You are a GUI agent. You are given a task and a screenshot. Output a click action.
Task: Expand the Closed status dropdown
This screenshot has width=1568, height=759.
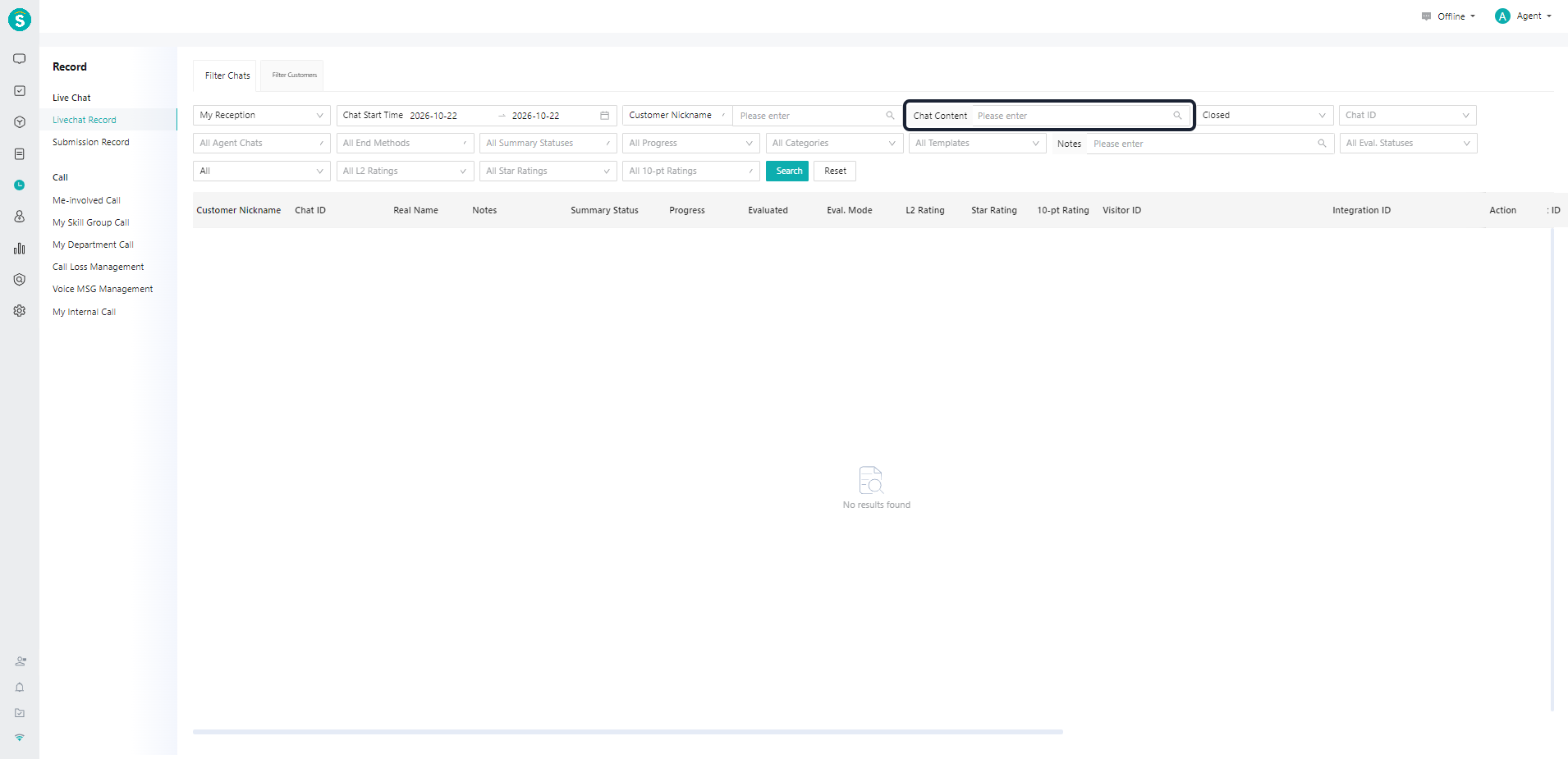1264,115
